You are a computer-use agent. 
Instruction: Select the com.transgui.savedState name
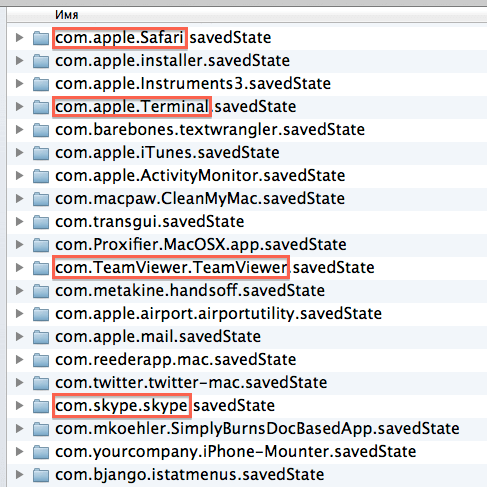(150, 222)
